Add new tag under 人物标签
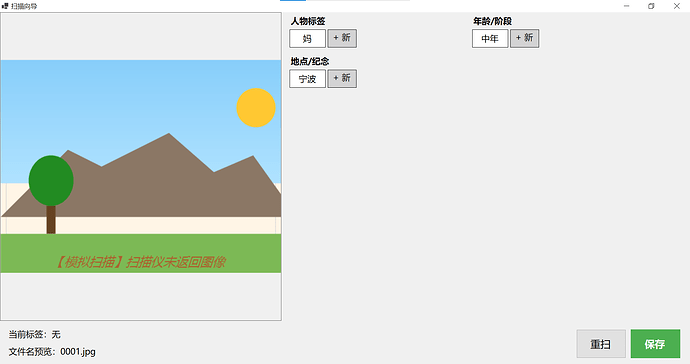The image size is (690, 364). [342, 38]
